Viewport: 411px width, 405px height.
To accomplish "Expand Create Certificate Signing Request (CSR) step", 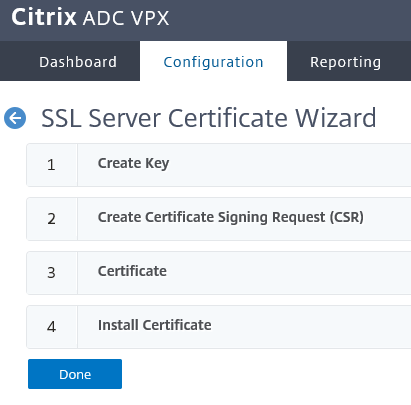I will [x=219, y=219].
